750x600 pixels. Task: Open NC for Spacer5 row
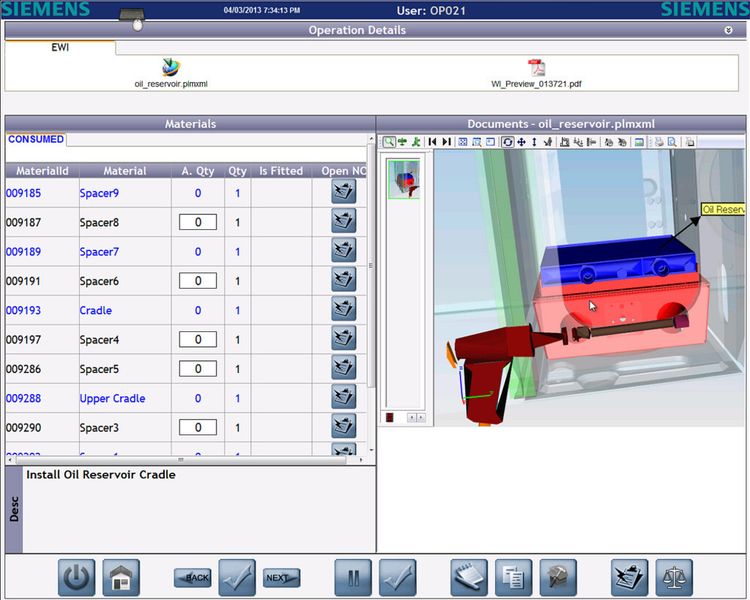(x=343, y=367)
